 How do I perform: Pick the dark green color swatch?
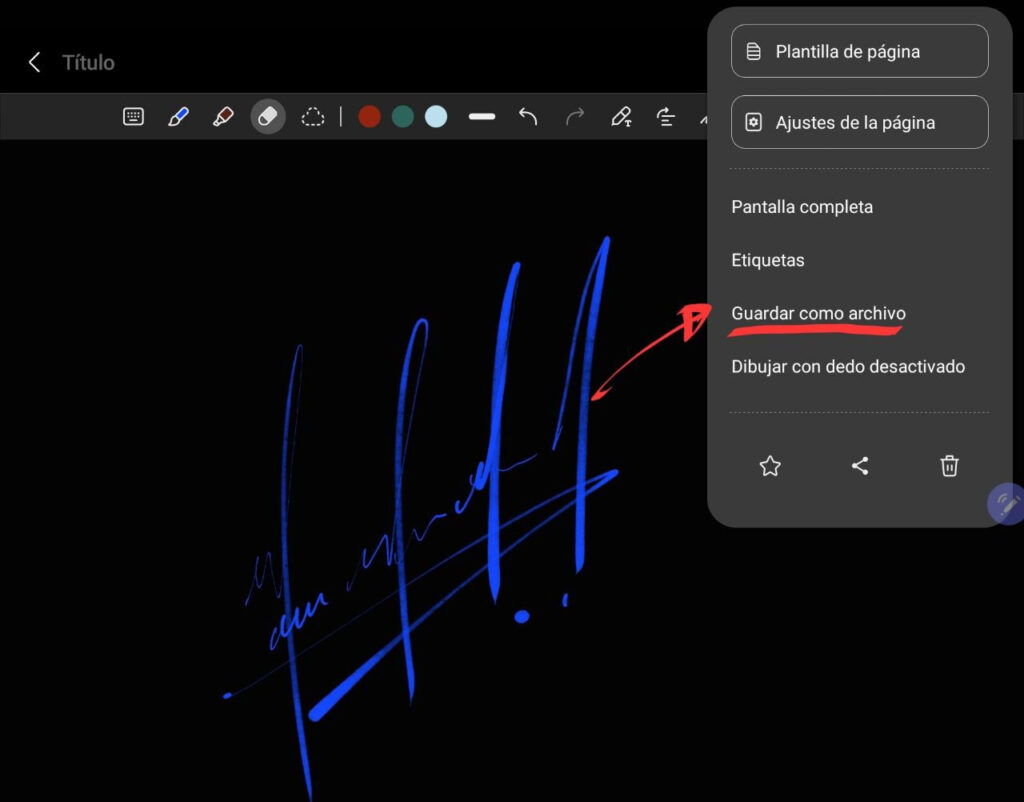[x=403, y=117]
